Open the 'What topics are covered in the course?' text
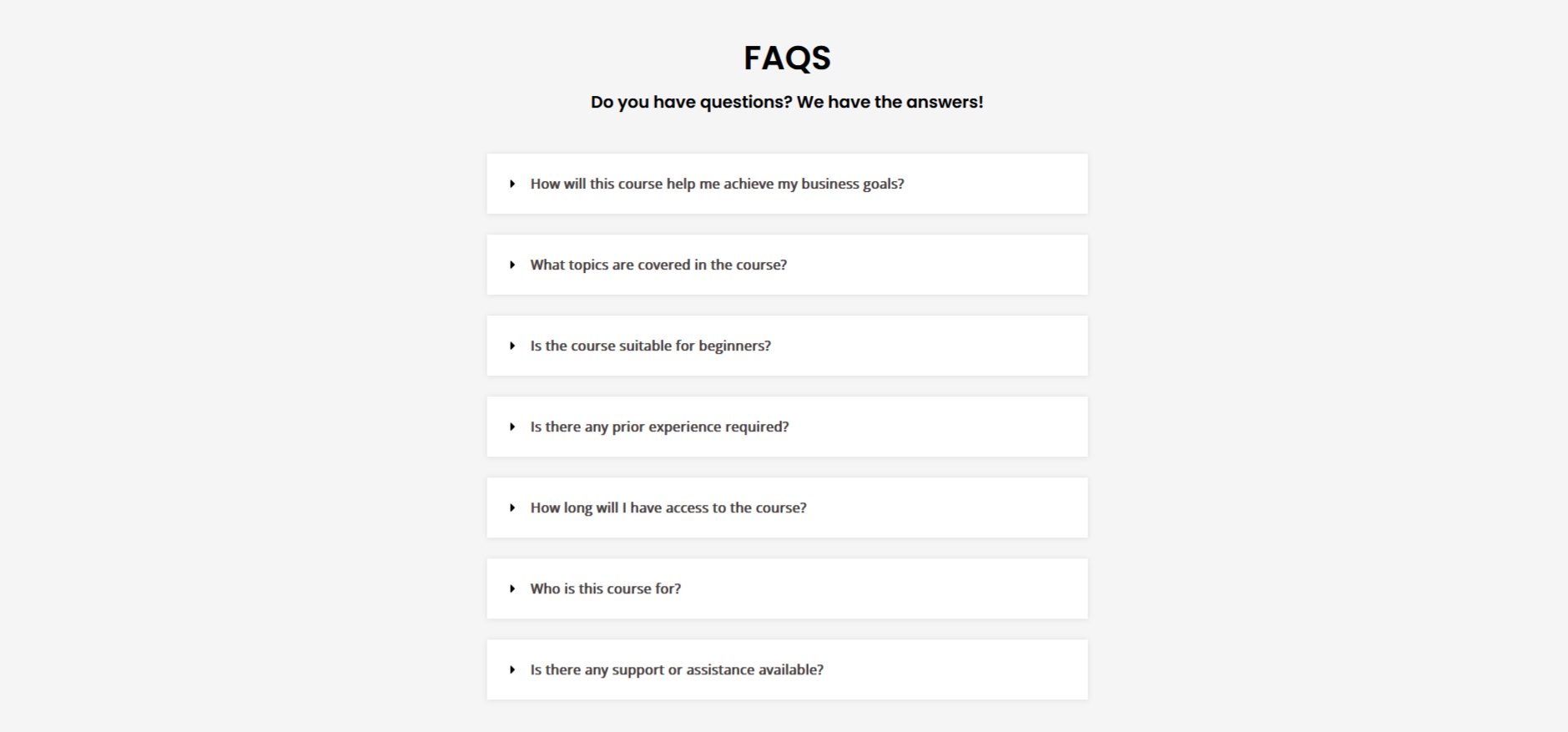The width and height of the screenshot is (1568, 732). pos(658,265)
